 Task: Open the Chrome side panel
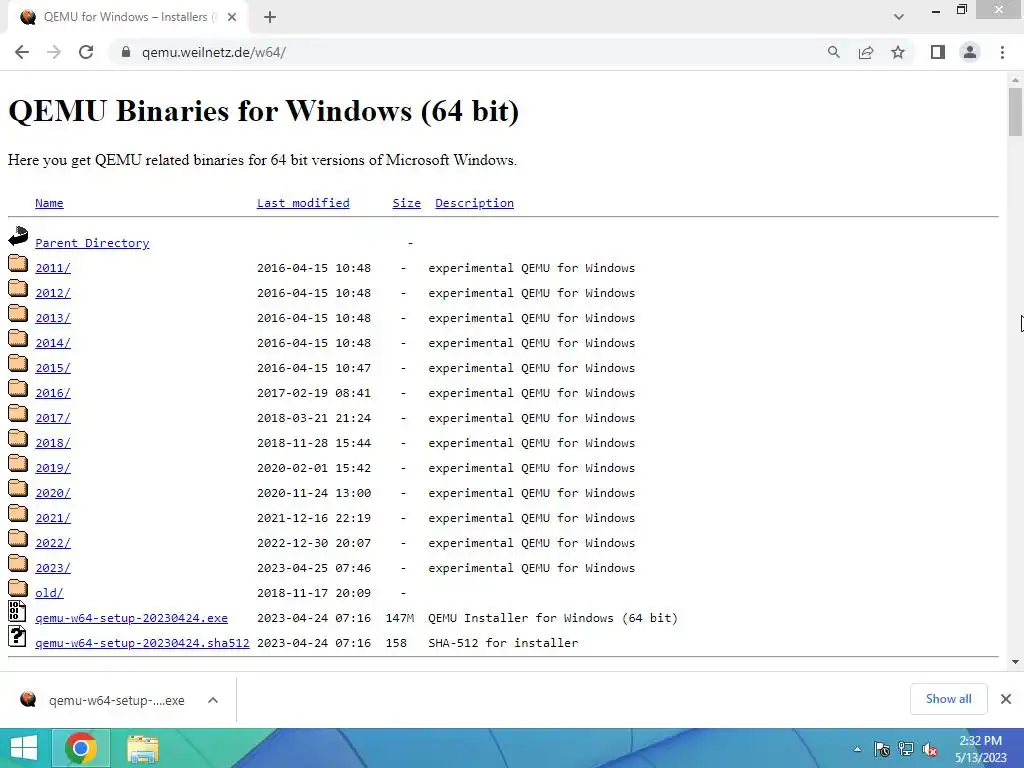[x=938, y=52]
